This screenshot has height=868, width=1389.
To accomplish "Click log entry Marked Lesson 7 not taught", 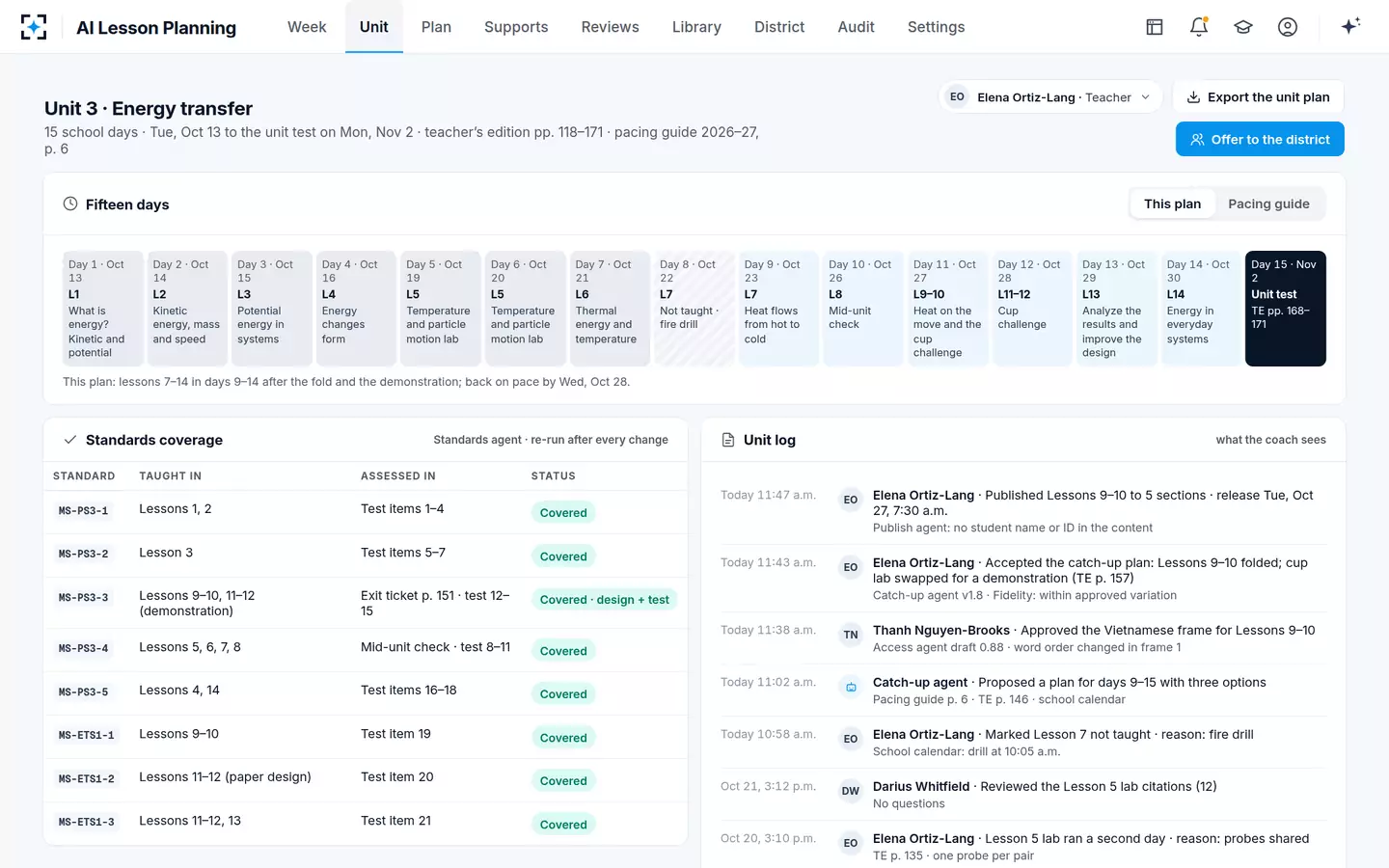I will (x=1023, y=742).
